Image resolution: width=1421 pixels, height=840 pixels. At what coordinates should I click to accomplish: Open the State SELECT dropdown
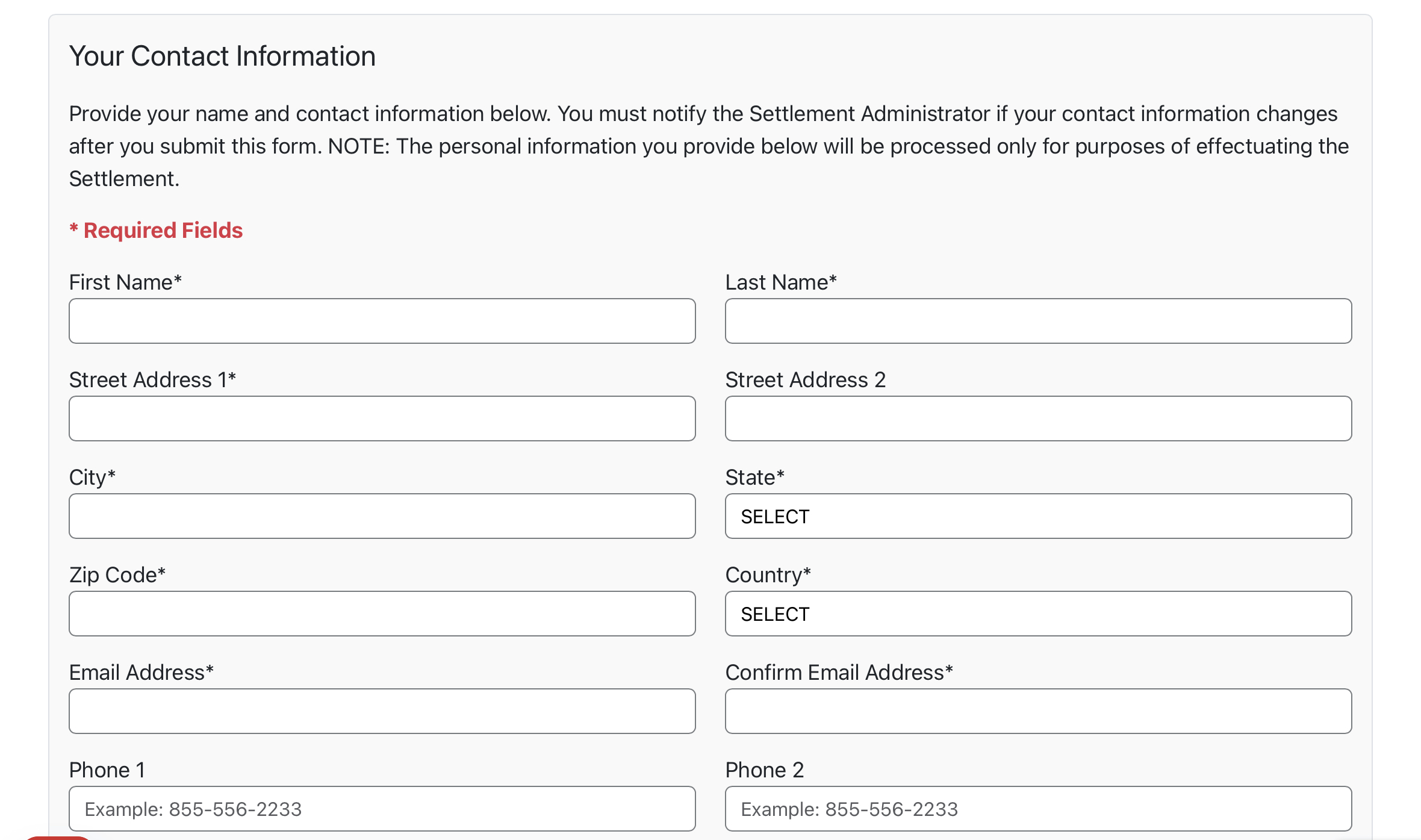1039,516
